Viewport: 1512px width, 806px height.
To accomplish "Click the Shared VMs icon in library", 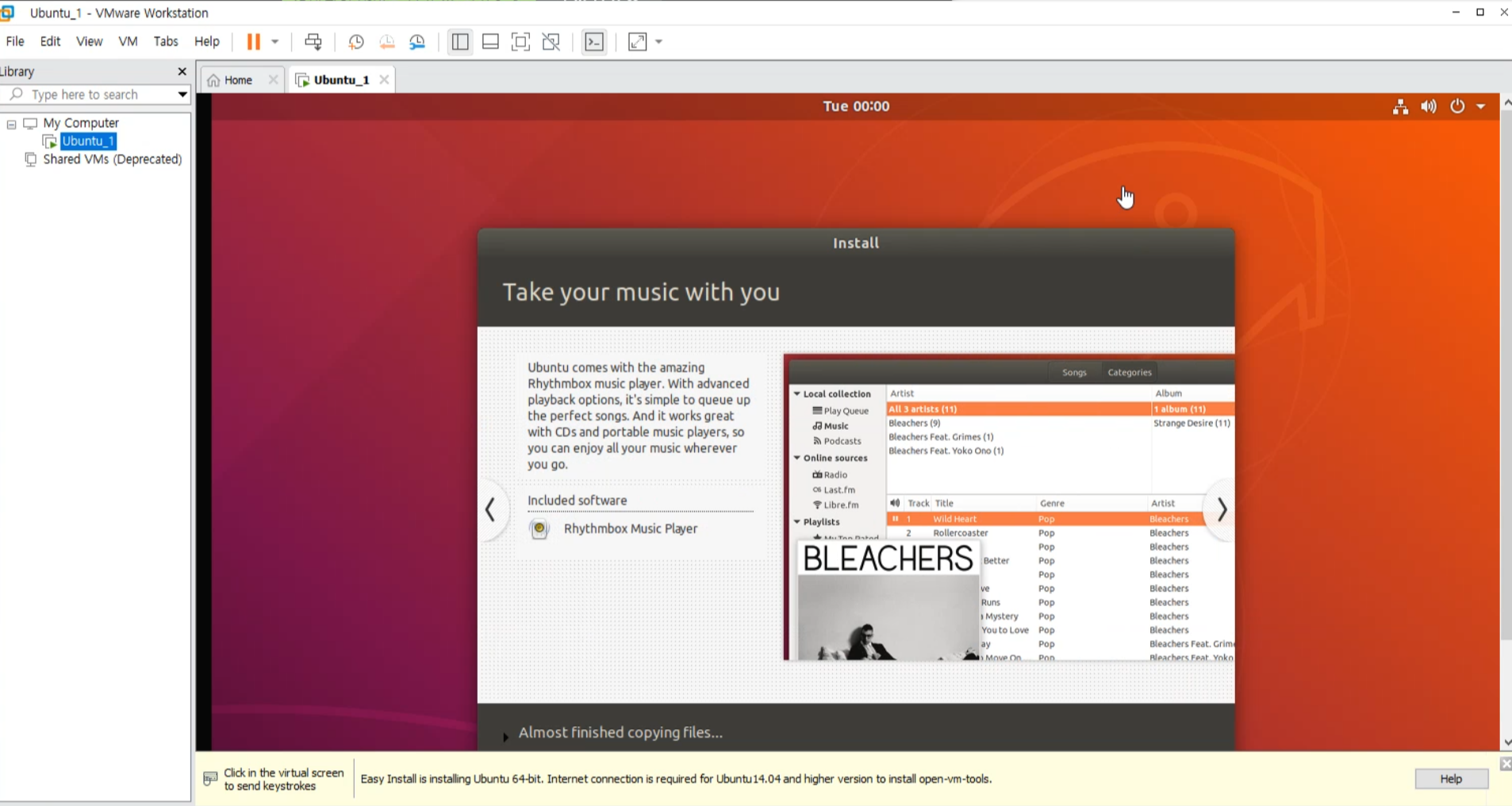I will point(31,159).
